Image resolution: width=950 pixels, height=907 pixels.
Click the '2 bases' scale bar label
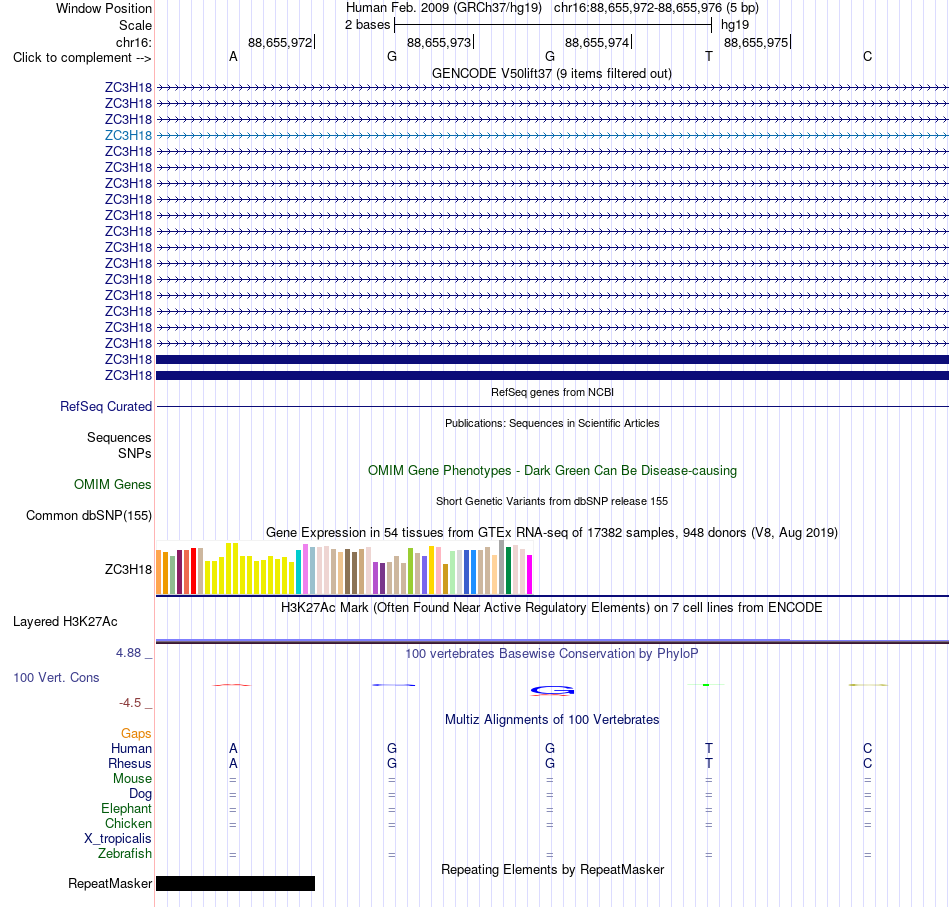pos(368,25)
